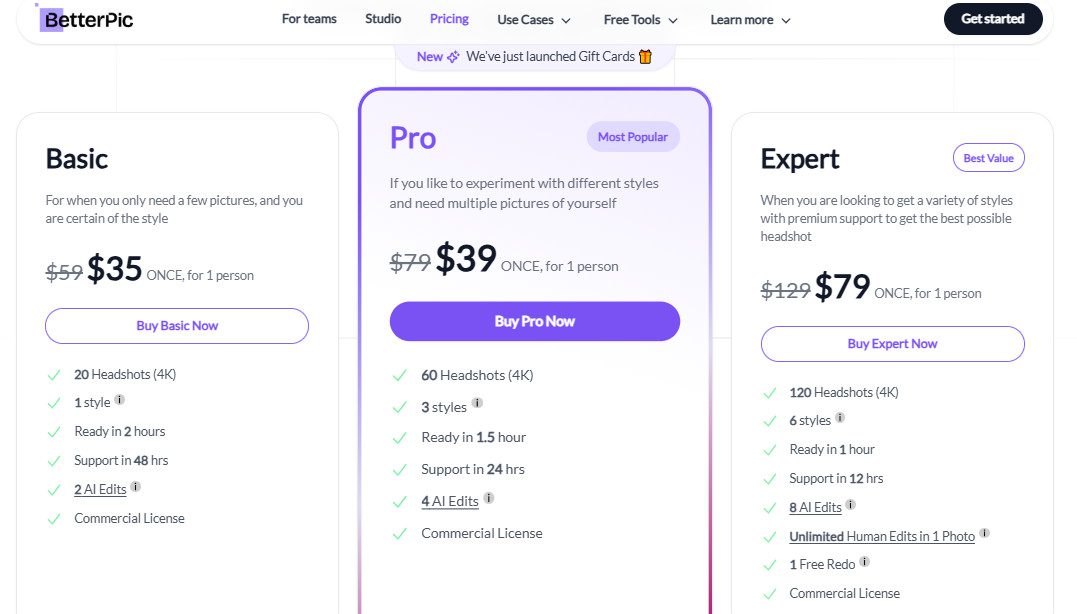Viewport: 1077px width, 614px height.
Task: Open the info icon next to "4 AI Edits"
Action: [488, 497]
